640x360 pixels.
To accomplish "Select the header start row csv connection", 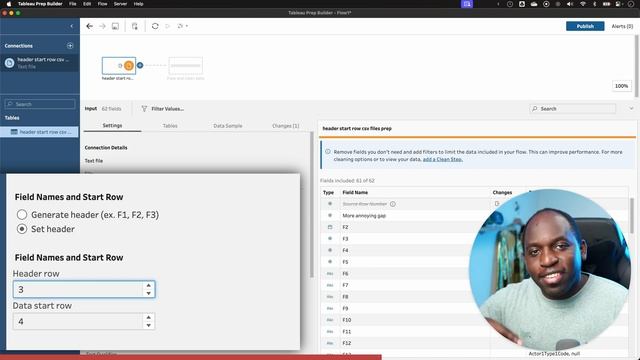I will coord(40,62).
